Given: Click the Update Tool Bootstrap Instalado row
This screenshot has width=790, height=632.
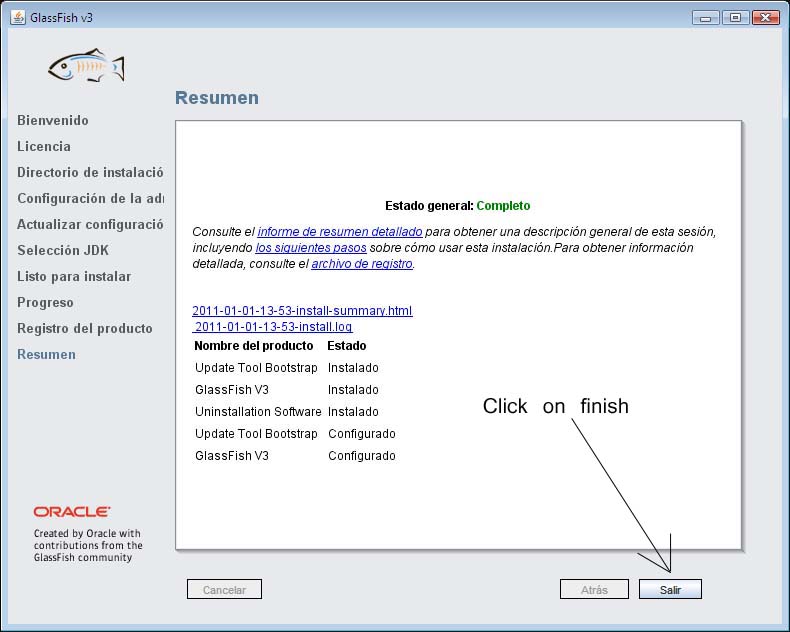Looking at the screenshot, I should (287, 368).
